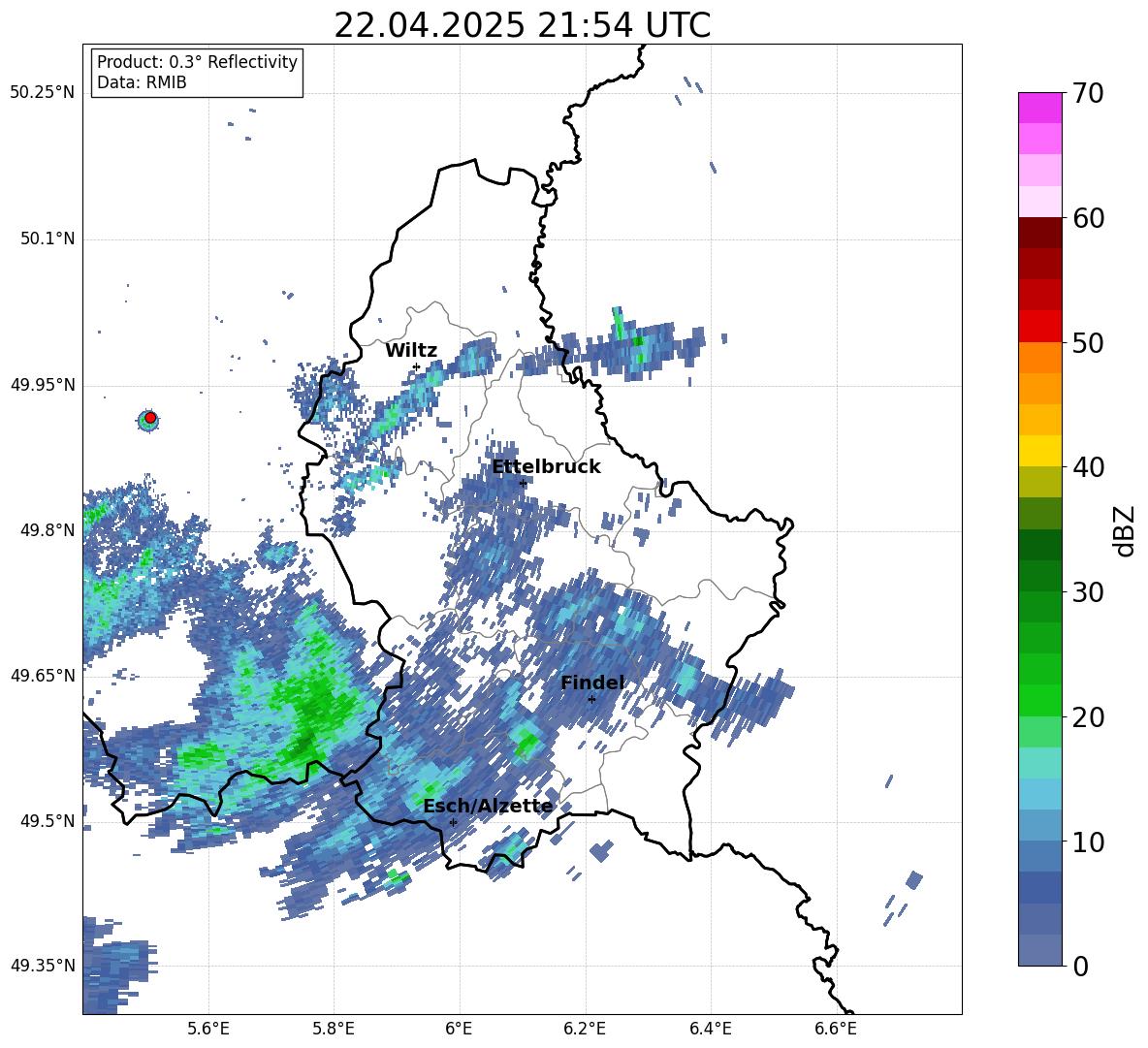Click the 50 value on the colorbar
Screen dimensions: 1148x1048
1088,342
